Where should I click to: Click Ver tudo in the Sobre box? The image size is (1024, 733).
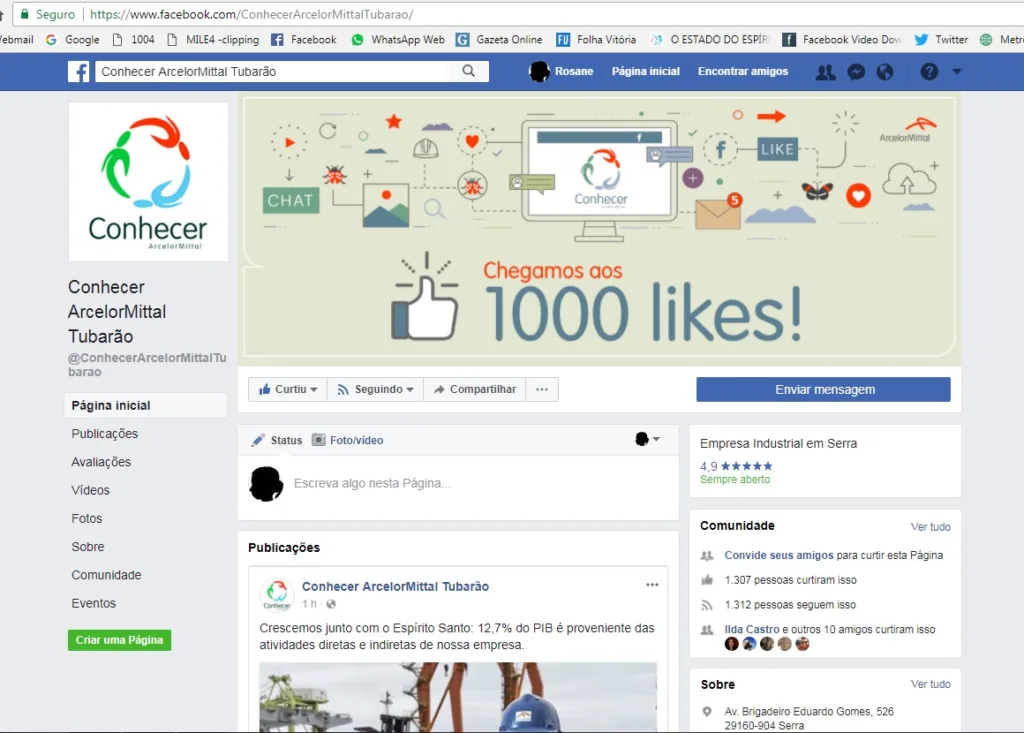[x=931, y=684]
